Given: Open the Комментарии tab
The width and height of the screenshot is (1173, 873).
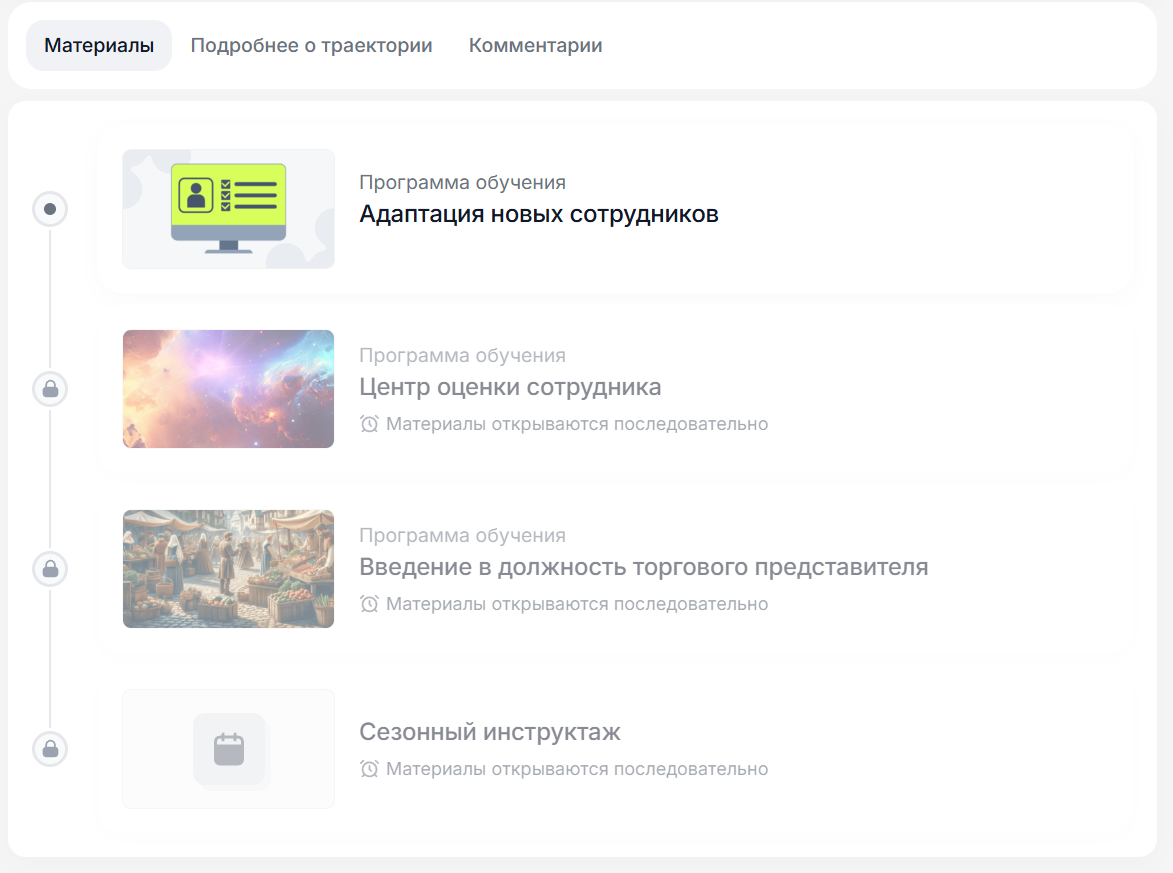Looking at the screenshot, I should (x=536, y=46).
